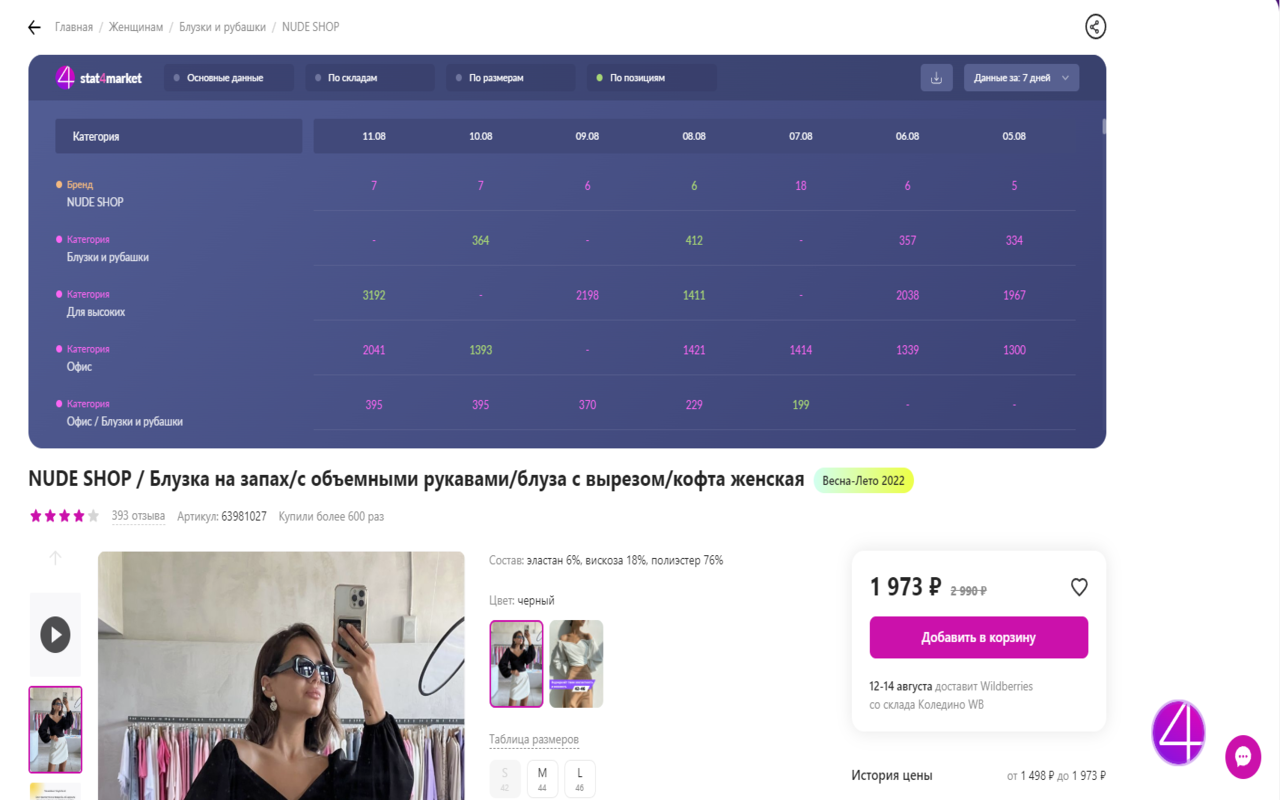Image resolution: width=1280 pixels, height=800 pixels.
Task: Select the white blouse color thumbnail
Action: pyautogui.click(x=576, y=664)
